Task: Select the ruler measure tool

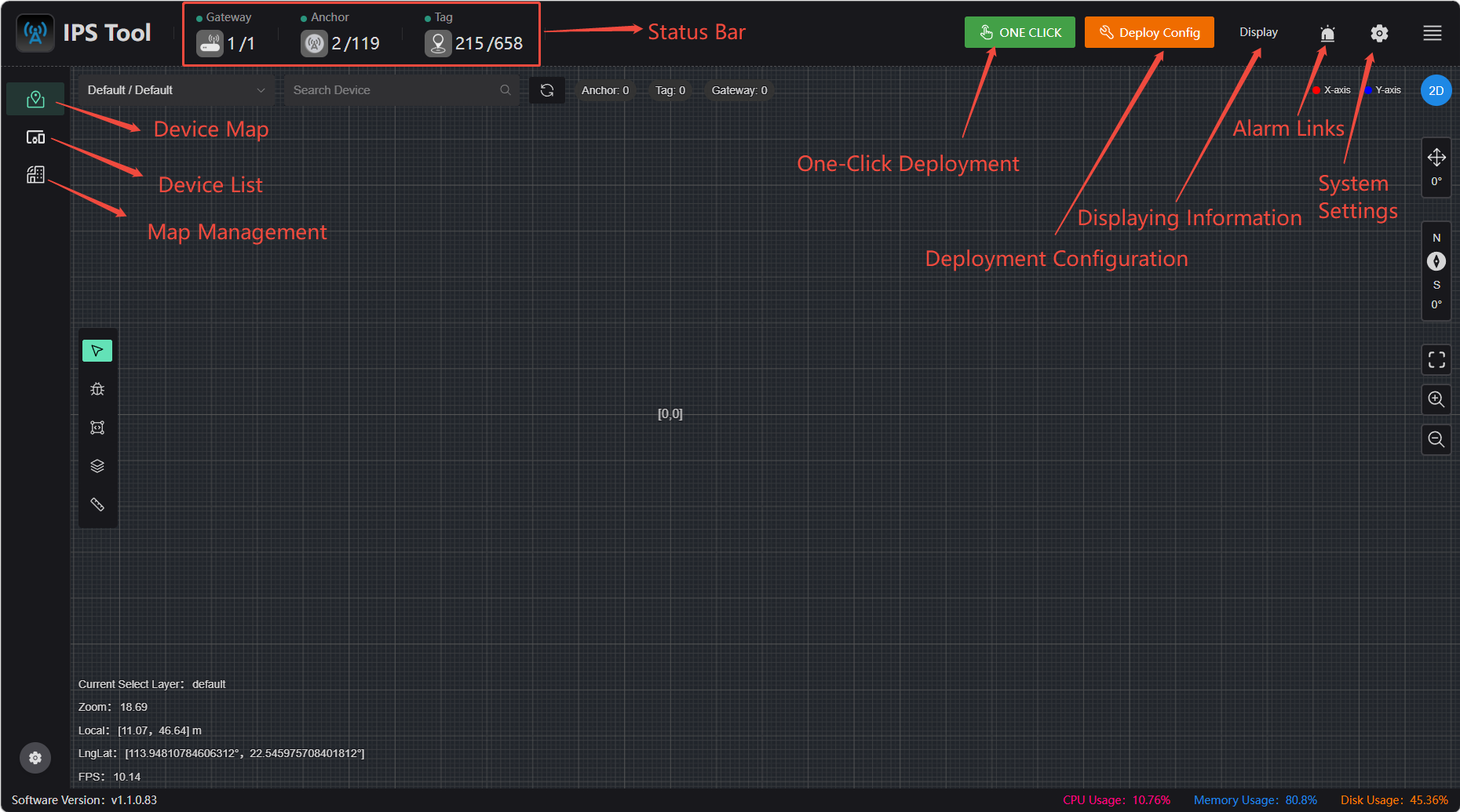Action: coord(97,504)
